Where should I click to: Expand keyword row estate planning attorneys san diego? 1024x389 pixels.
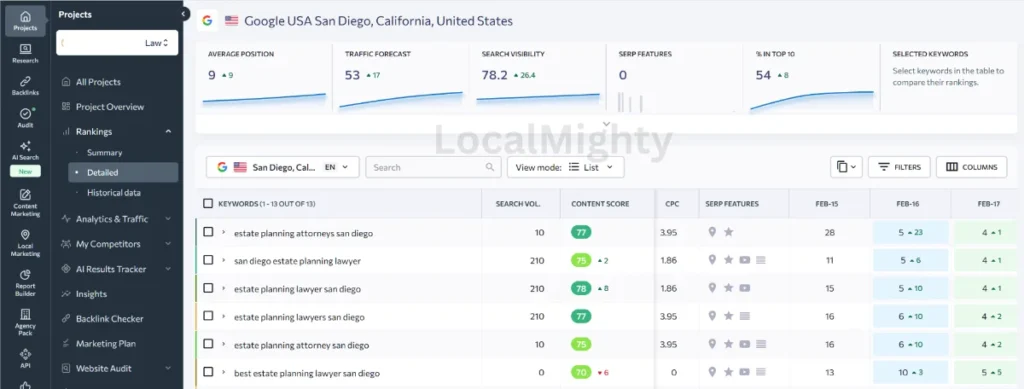[223, 232]
